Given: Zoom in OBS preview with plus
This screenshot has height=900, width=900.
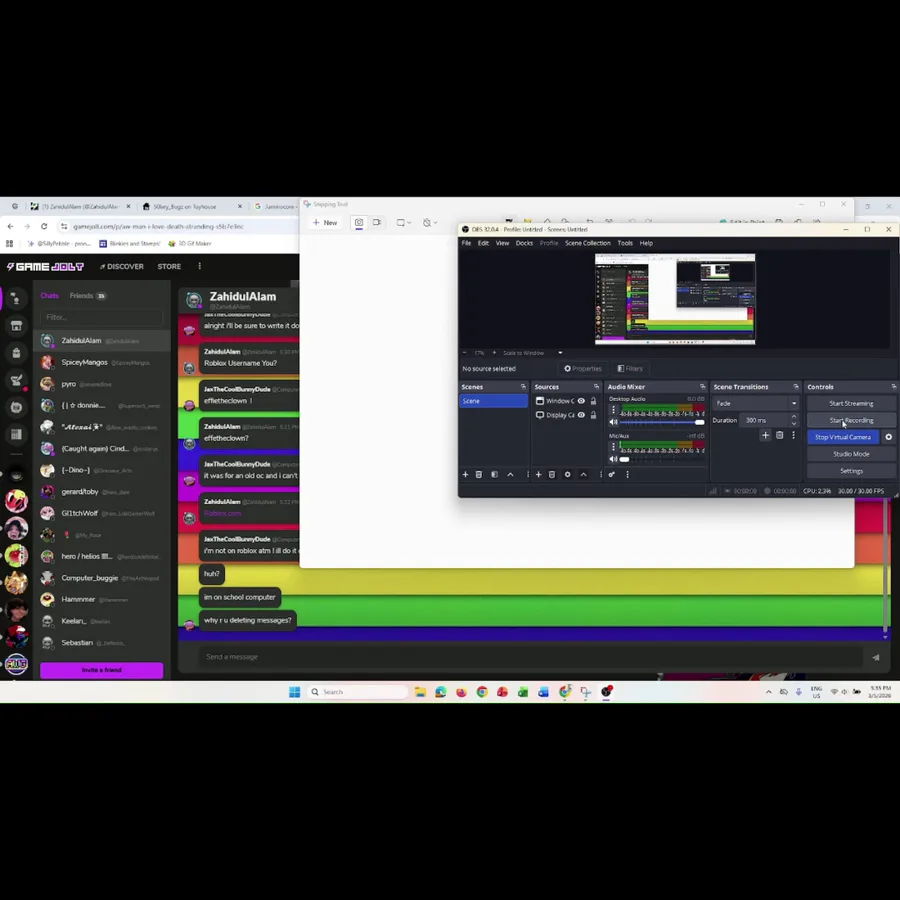Looking at the screenshot, I should click(x=494, y=353).
